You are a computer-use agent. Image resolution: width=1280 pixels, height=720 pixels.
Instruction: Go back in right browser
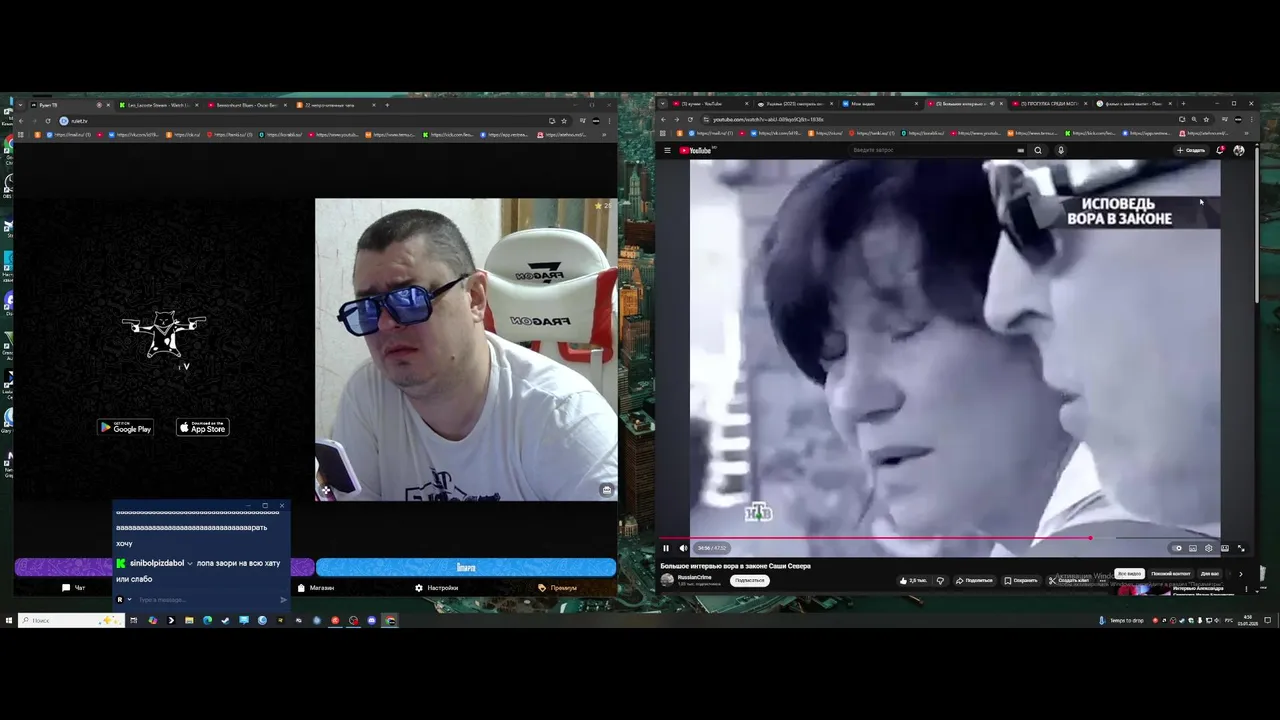tap(664, 119)
